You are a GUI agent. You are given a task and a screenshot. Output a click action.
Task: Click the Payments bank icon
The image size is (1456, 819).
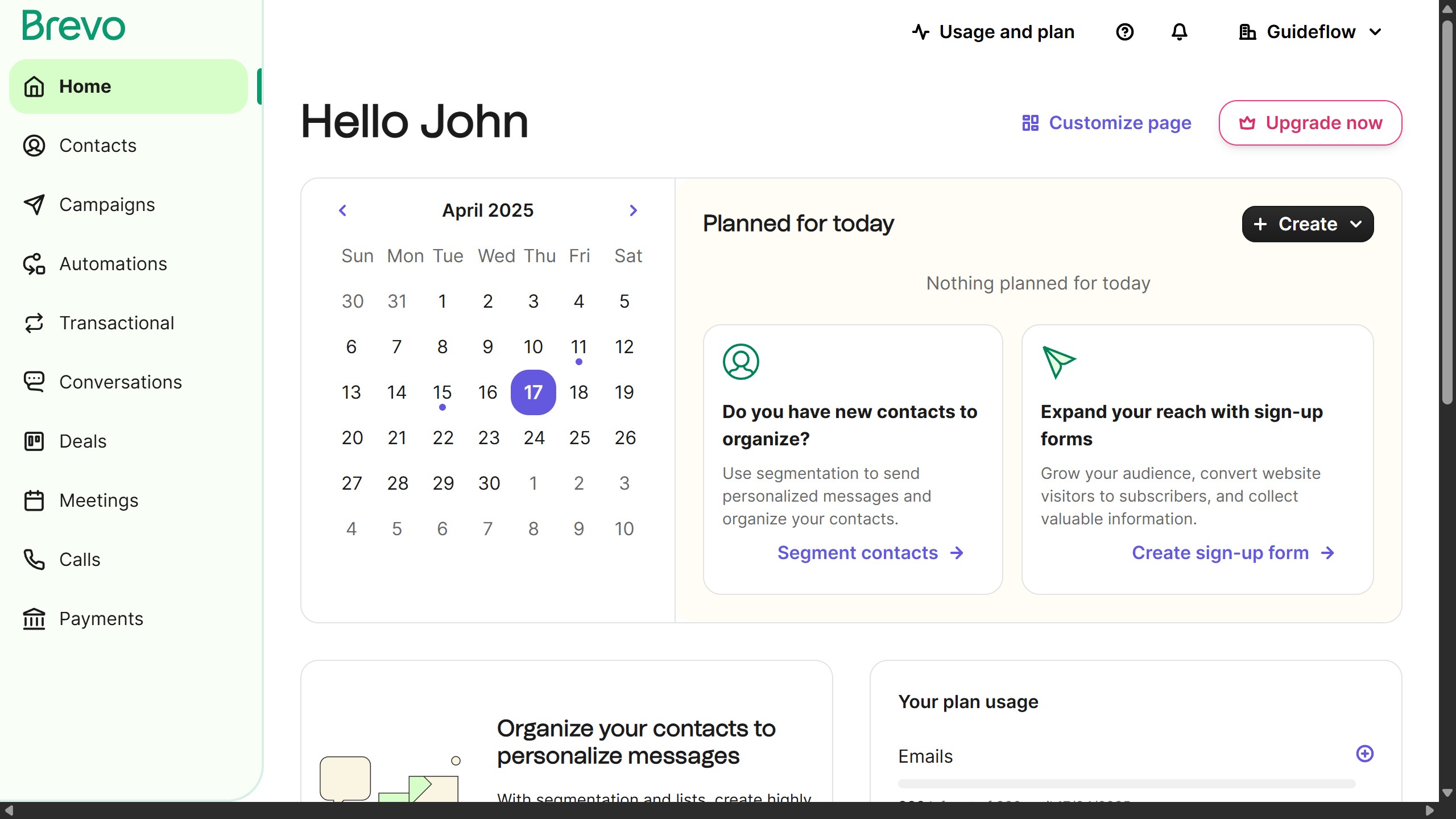[x=34, y=619]
